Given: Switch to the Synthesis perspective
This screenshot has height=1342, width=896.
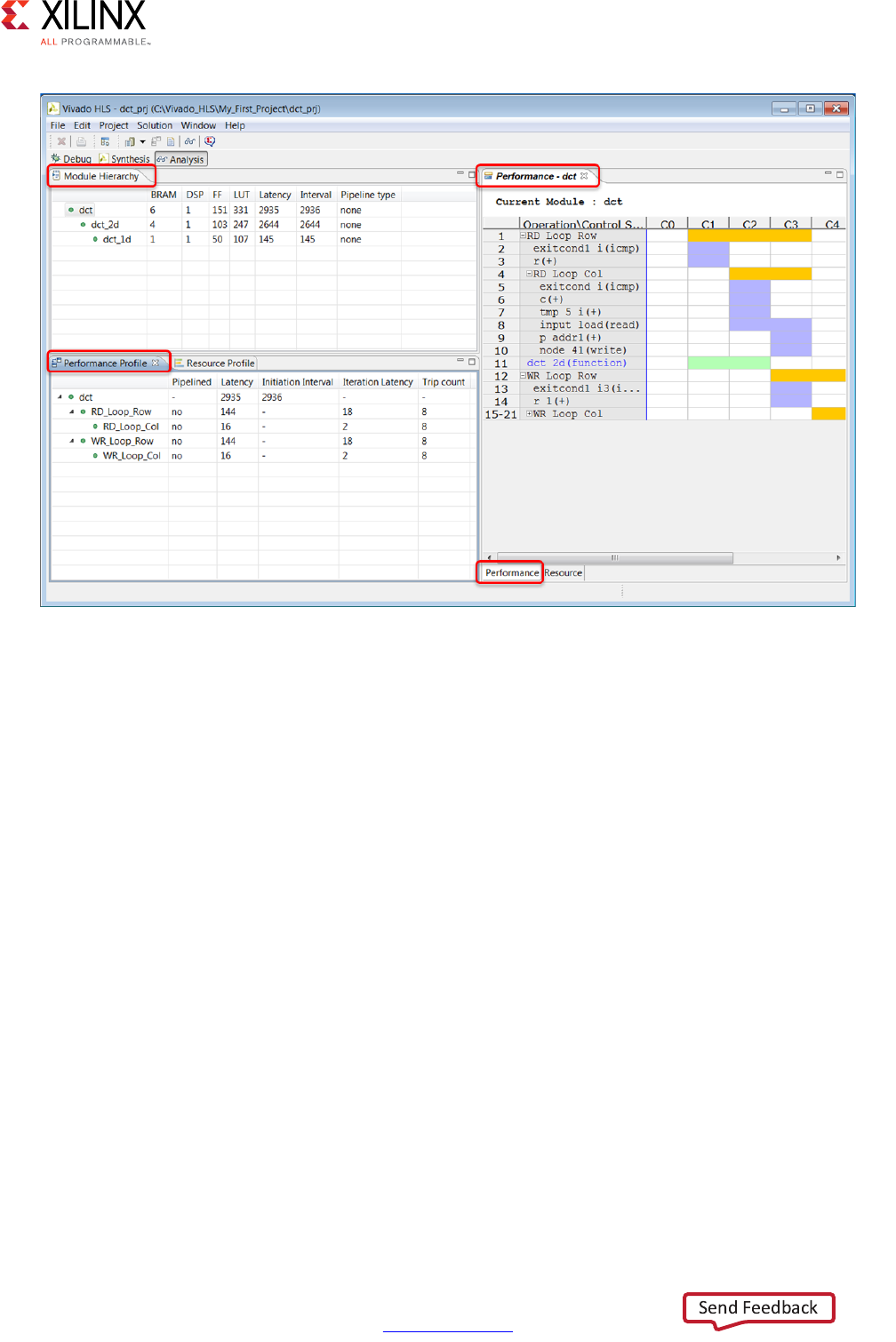Looking at the screenshot, I should tap(124, 159).
